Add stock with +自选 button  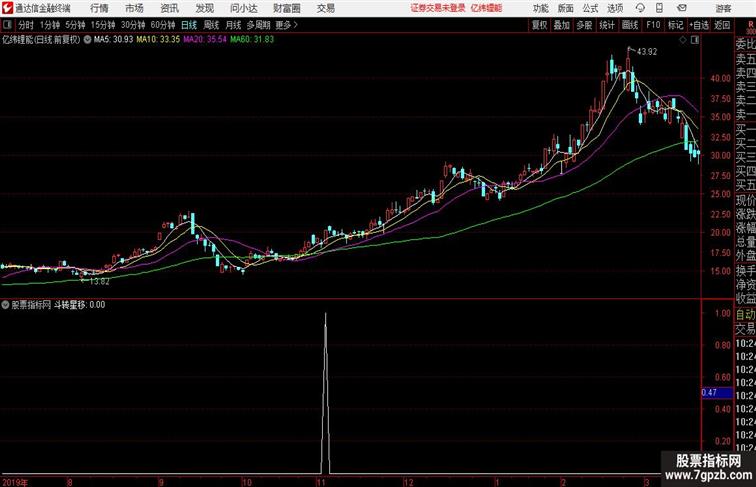[x=699, y=25]
